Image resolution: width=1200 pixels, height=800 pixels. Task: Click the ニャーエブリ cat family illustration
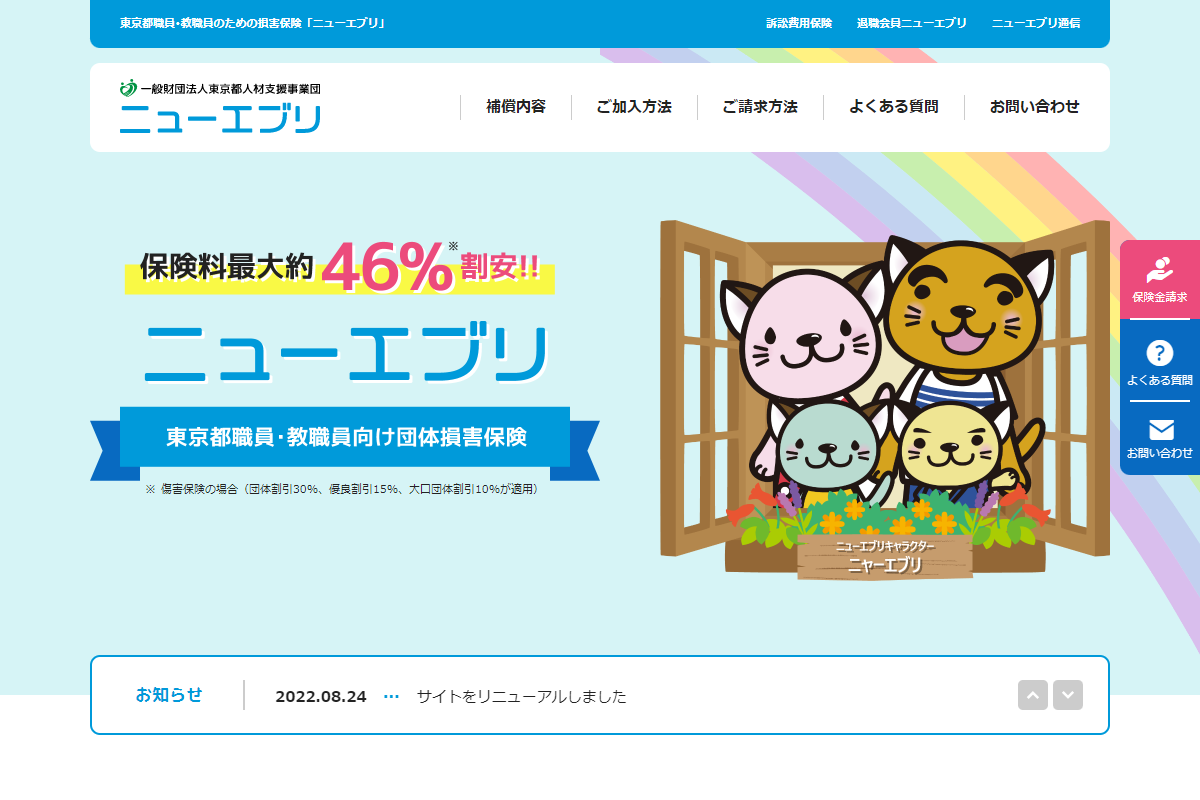pos(885,400)
